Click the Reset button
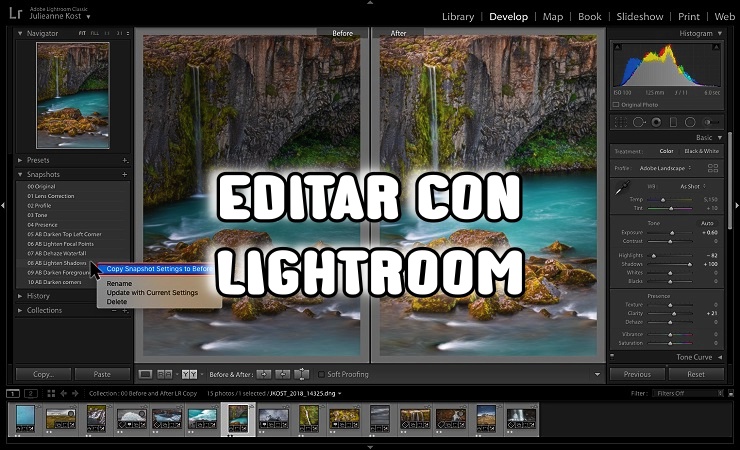This screenshot has height=450, width=740. pos(696,374)
